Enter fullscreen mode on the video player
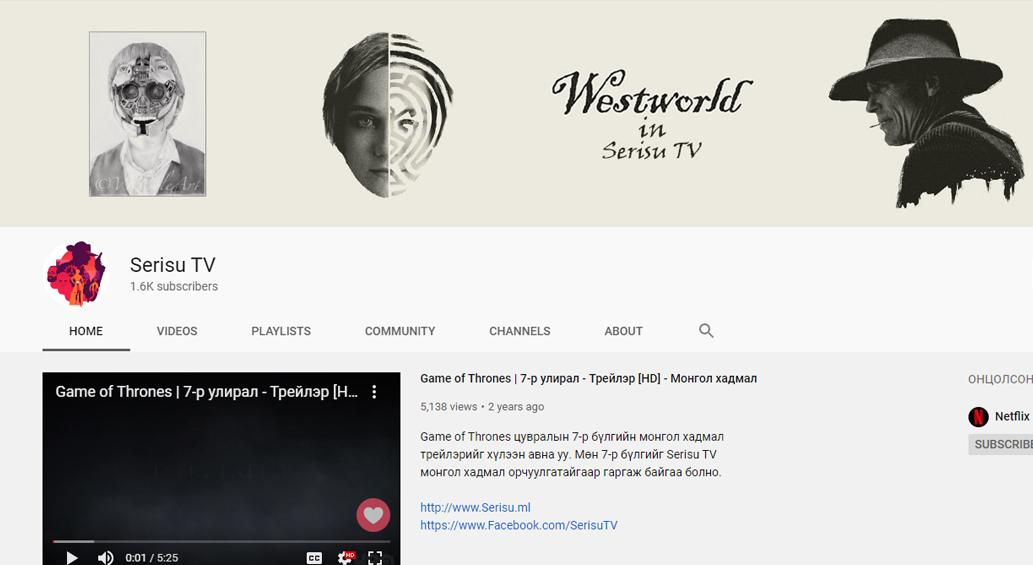Viewport: 1033px width, 565px height. 375,557
